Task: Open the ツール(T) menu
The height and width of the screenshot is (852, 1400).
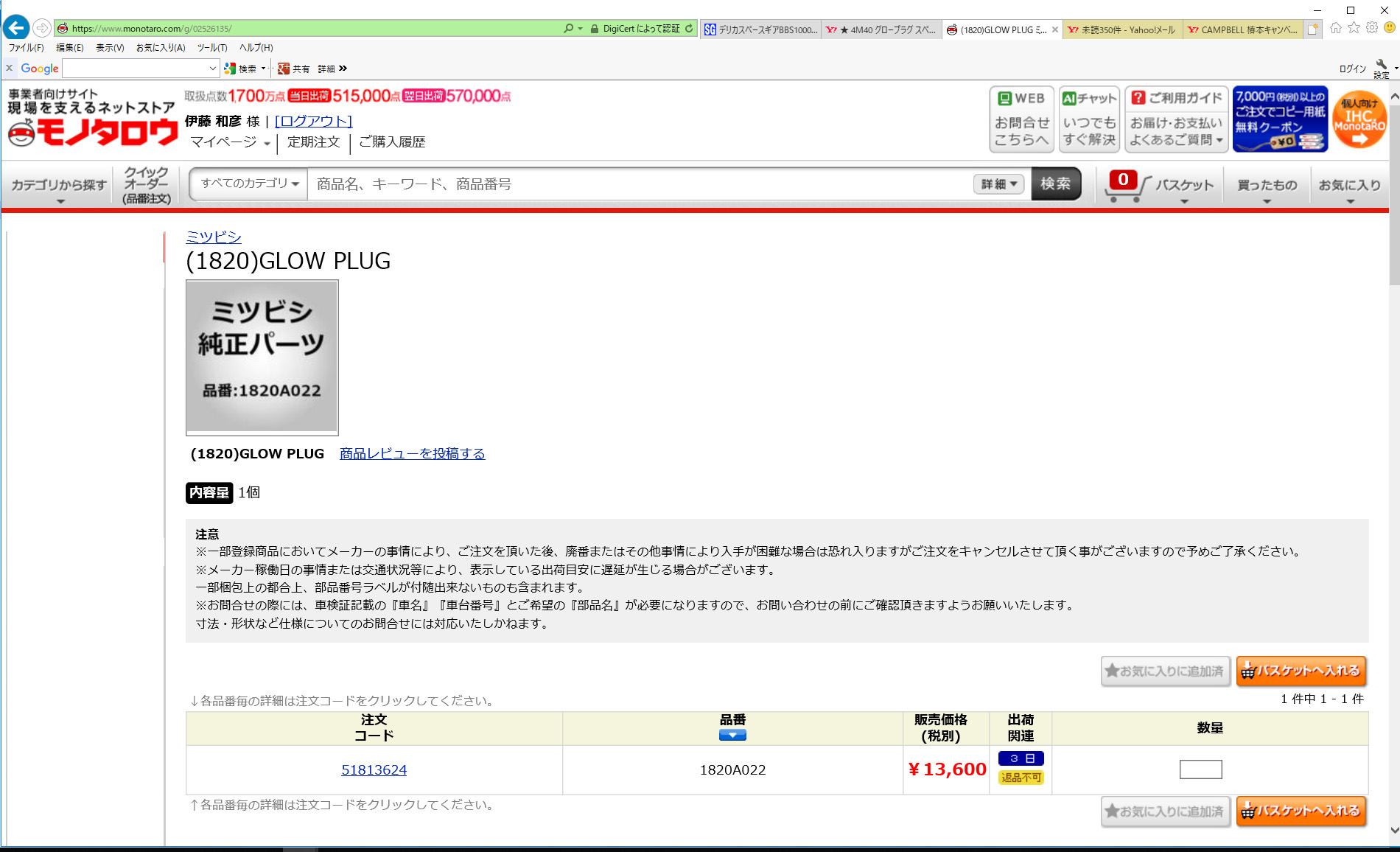Action: tap(212, 48)
